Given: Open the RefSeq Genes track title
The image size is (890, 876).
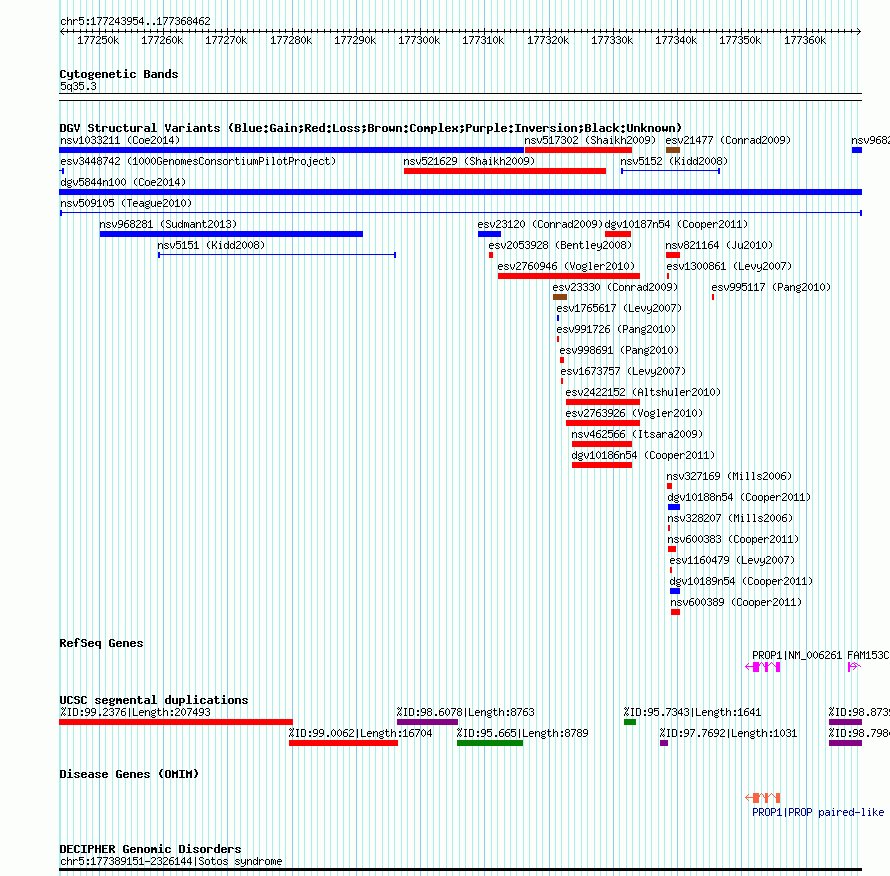Looking at the screenshot, I should click(101, 643).
